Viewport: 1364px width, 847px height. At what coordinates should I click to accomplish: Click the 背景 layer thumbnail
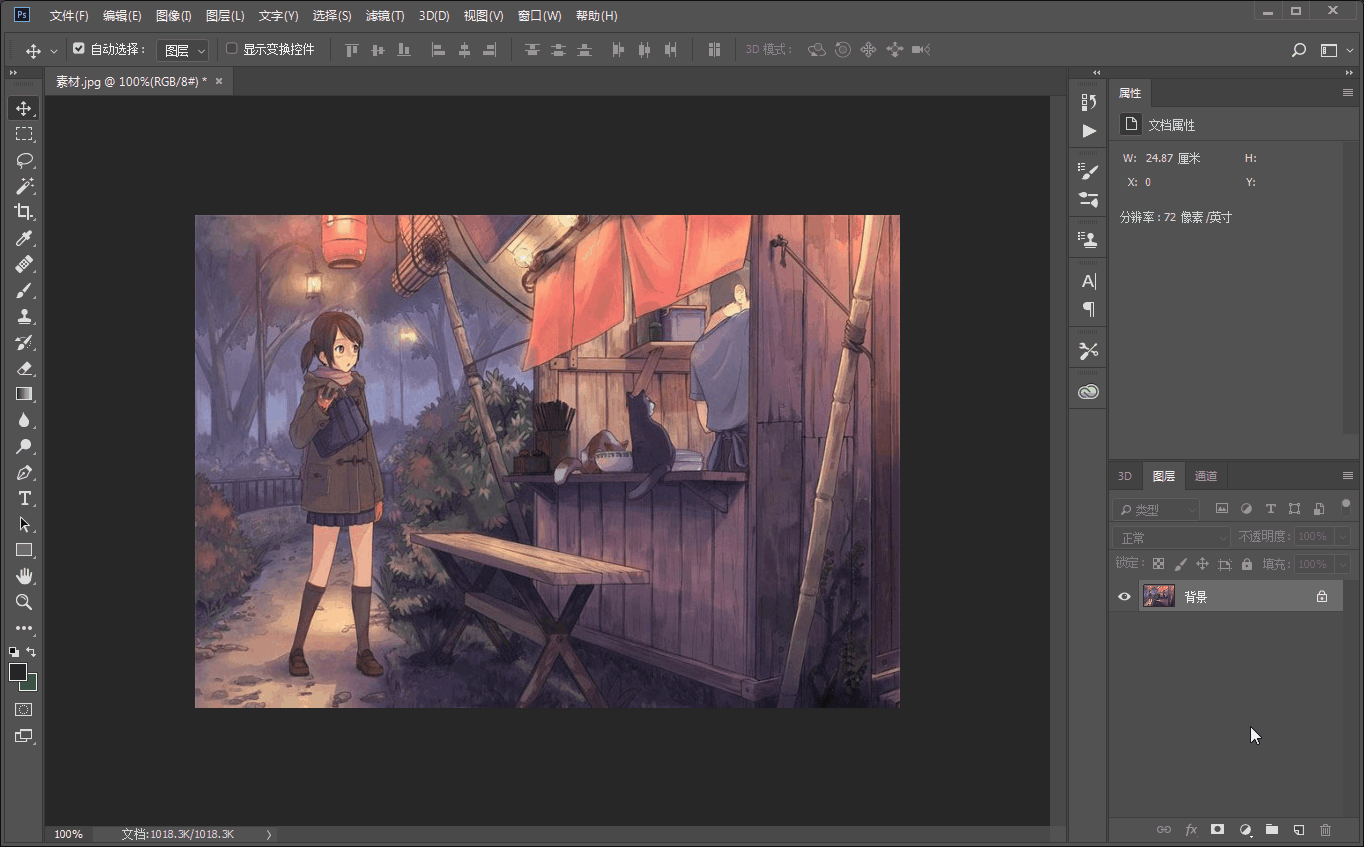(1158, 597)
